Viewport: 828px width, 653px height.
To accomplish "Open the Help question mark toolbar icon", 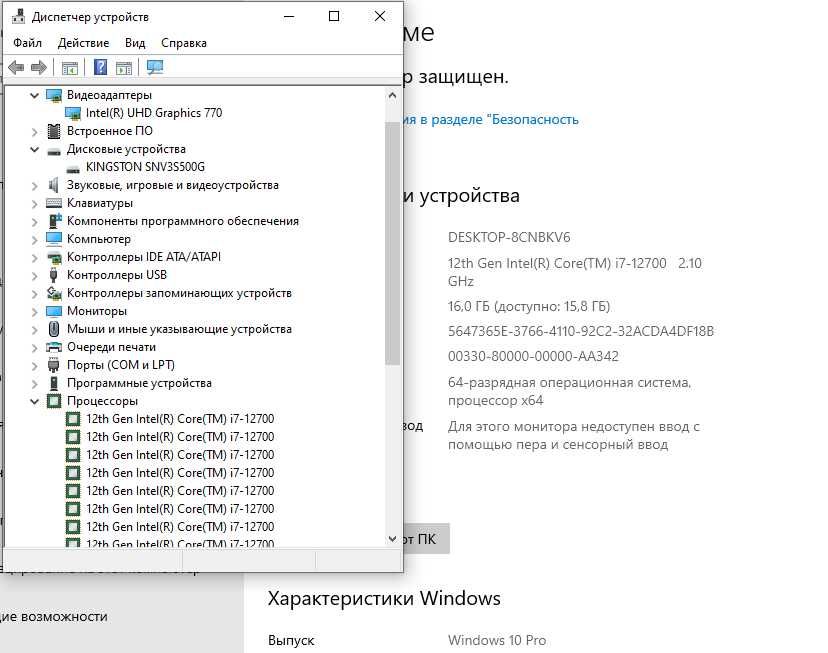I will point(100,67).
